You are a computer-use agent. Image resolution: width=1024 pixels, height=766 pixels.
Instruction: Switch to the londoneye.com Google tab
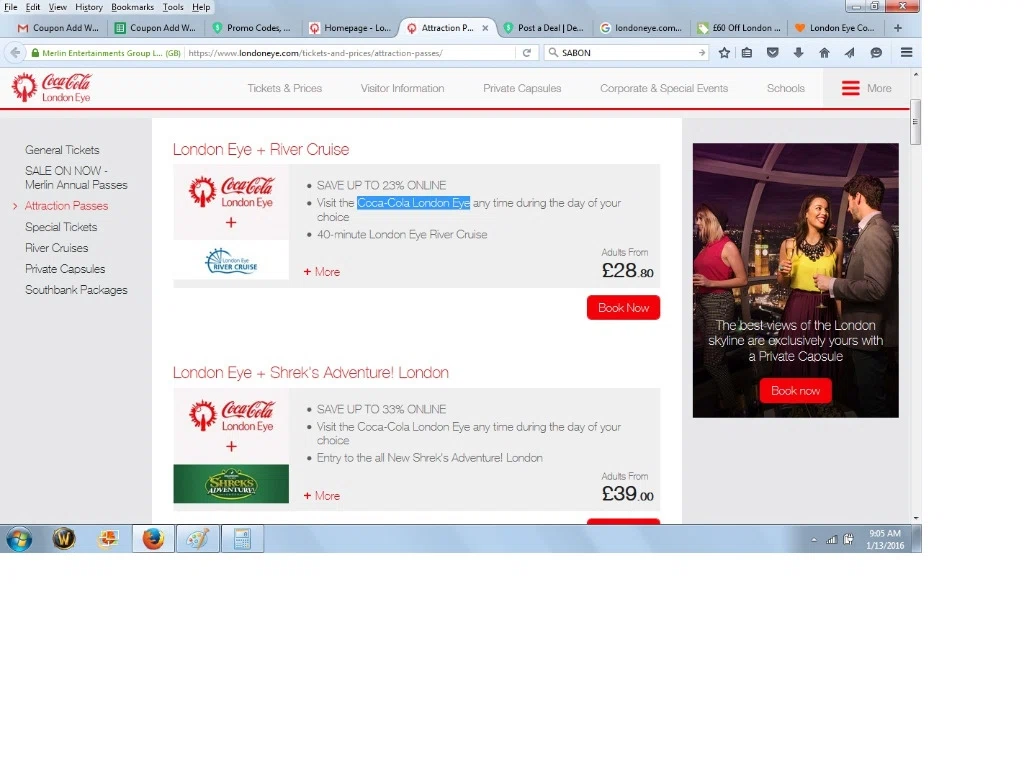(x=642, y=28)
